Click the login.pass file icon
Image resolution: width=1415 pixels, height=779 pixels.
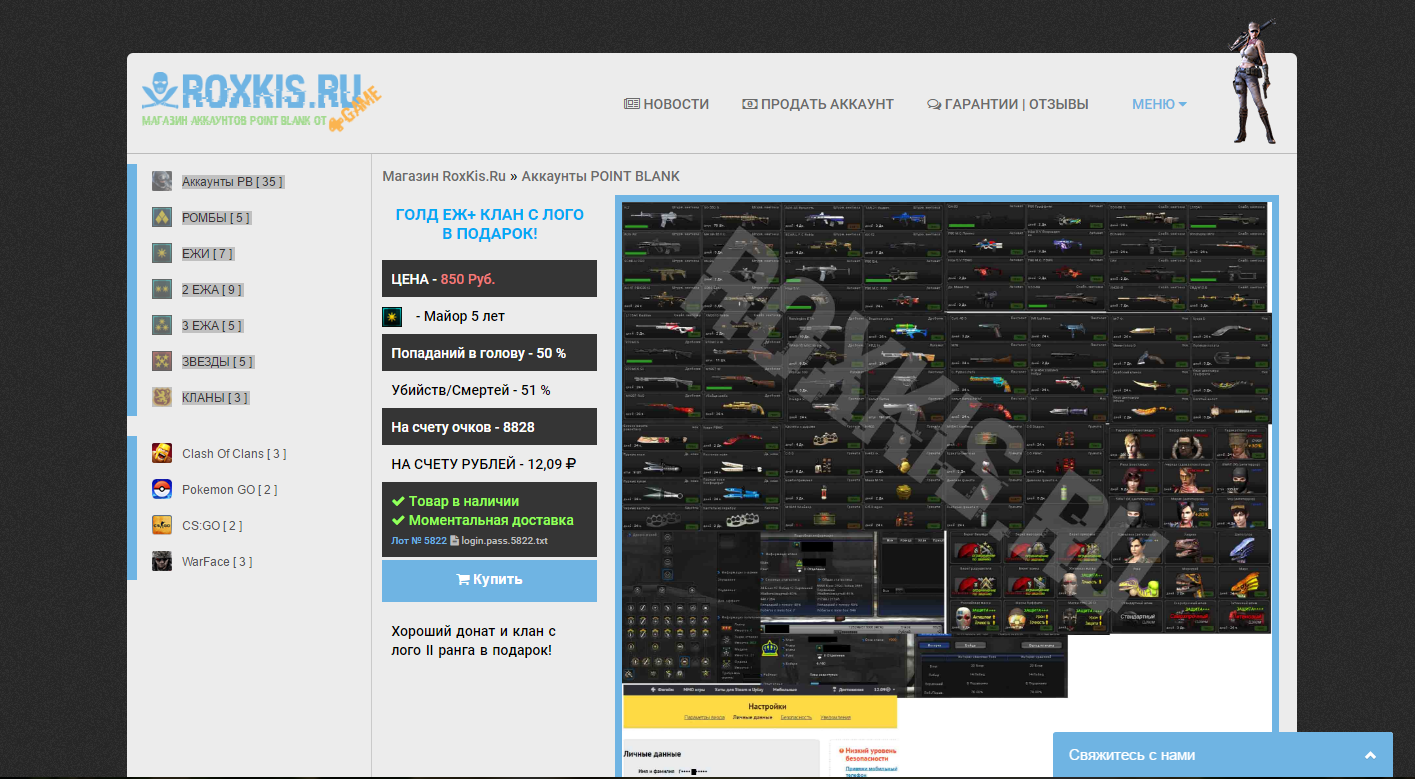pyautogui.click(x=454, y=540)
